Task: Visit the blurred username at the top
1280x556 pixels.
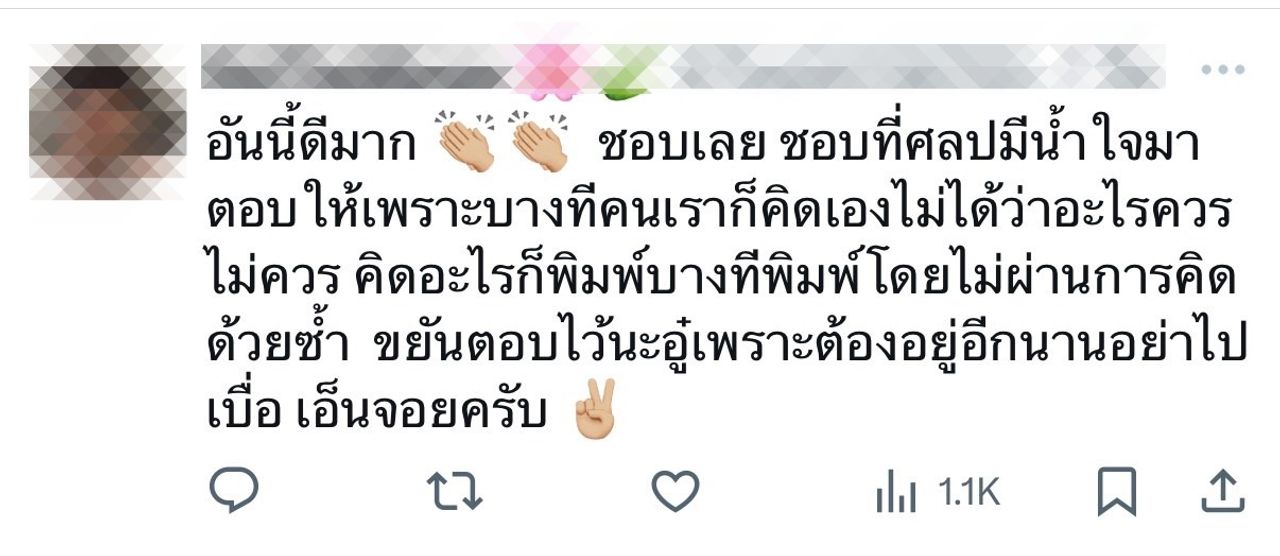Action: [683, 67]
